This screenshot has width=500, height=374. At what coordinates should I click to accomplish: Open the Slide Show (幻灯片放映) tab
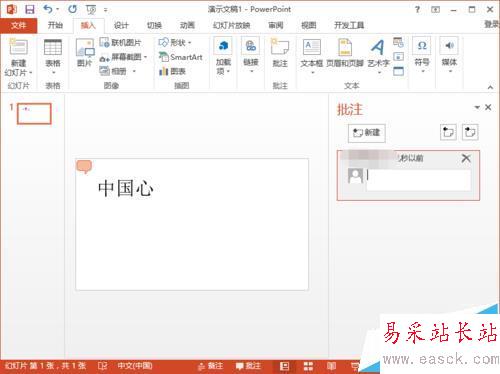click(232, 25)
